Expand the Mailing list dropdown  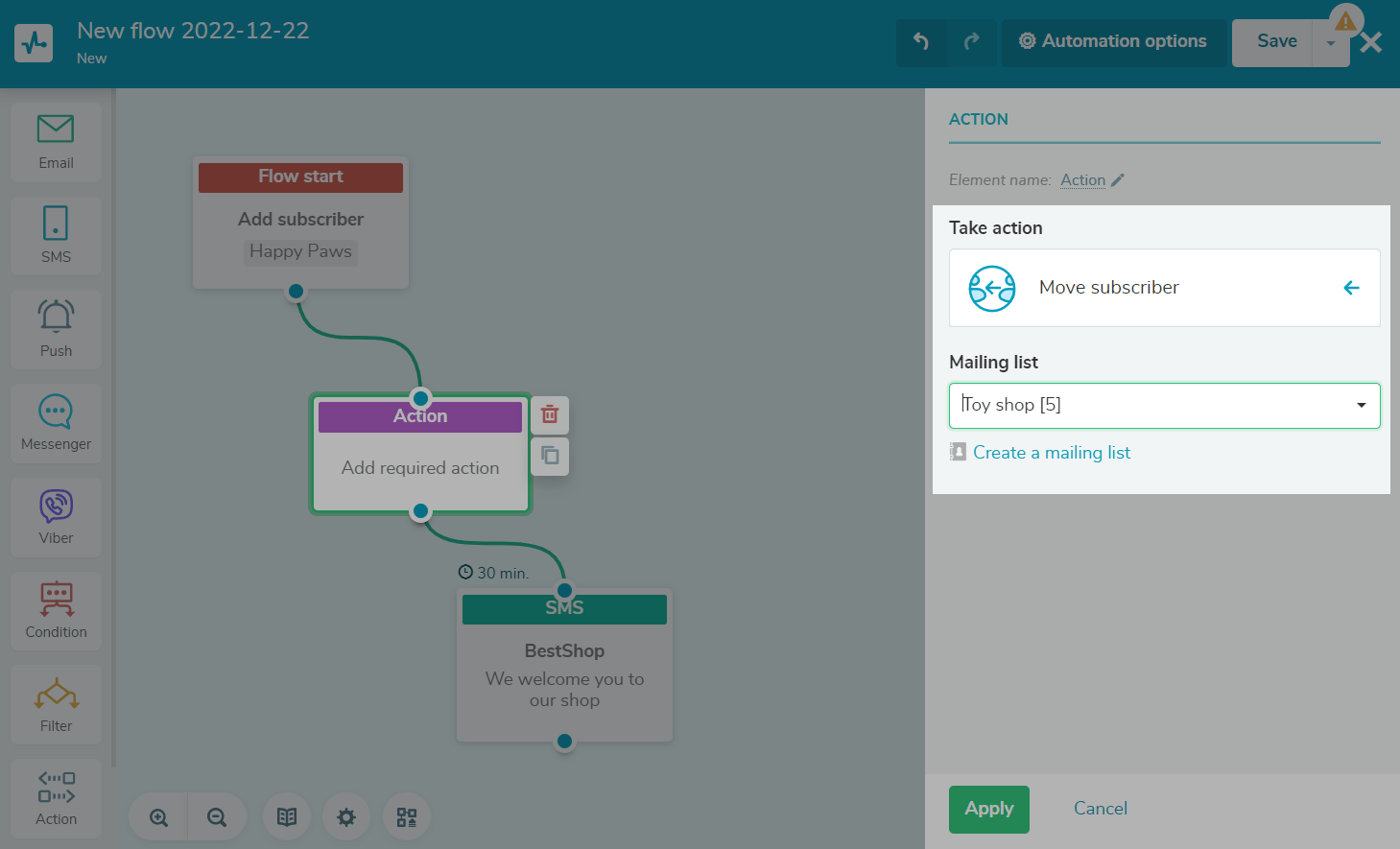coord(1361,405)
